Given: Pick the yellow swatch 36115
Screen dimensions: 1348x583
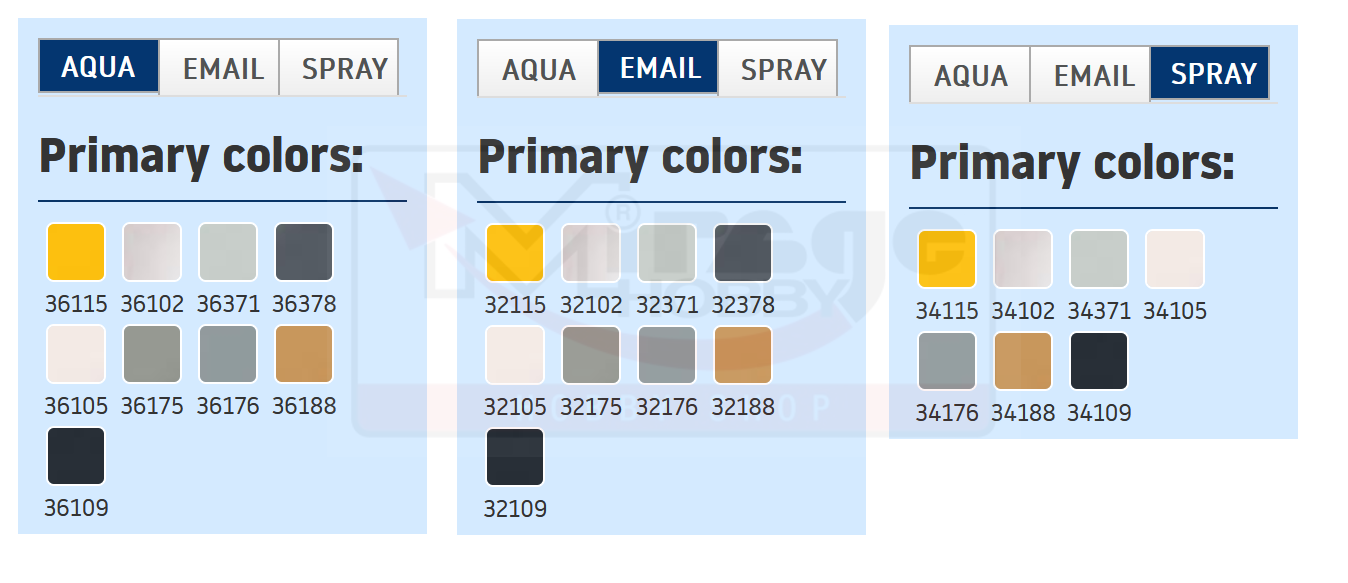Looking at the screenshot, I should pyautogui.click(x=76, y=252).
